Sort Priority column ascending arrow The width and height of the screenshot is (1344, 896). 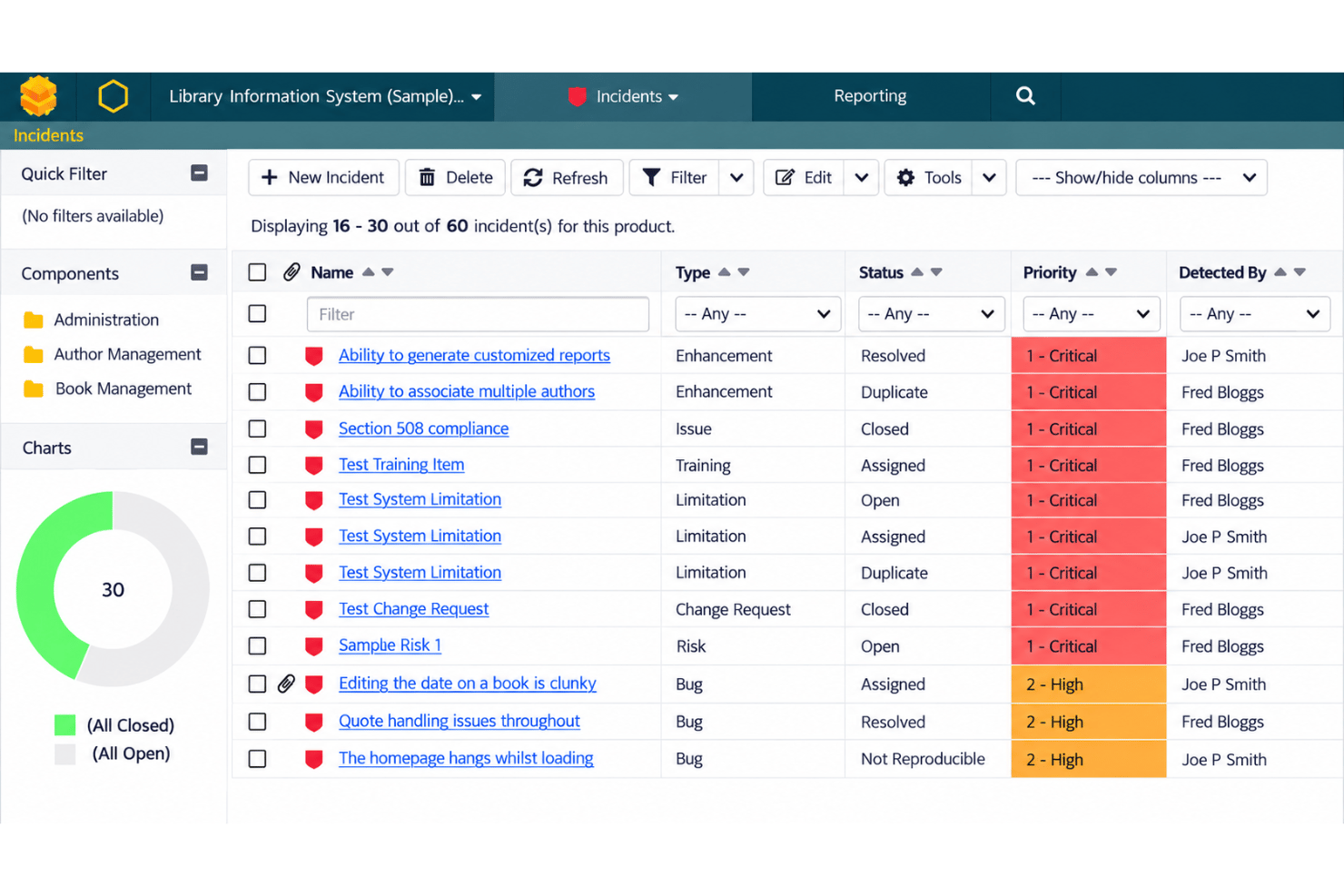tap(1092, 272)
